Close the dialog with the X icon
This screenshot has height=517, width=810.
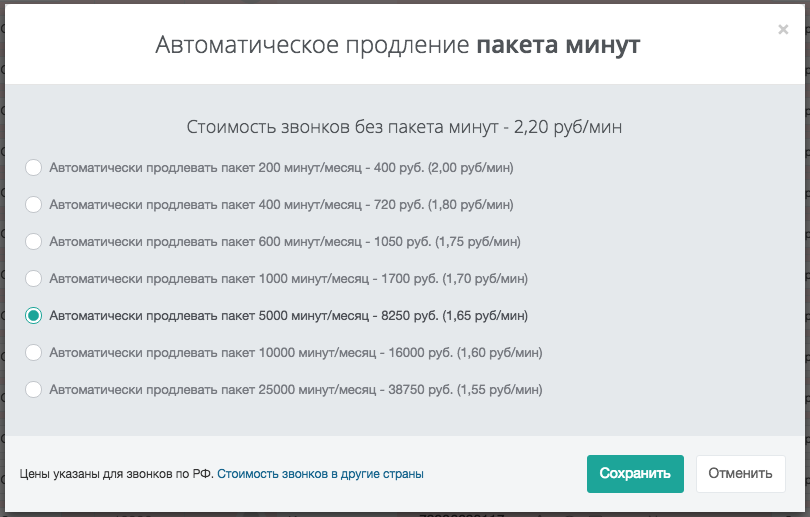click(783, 29)
